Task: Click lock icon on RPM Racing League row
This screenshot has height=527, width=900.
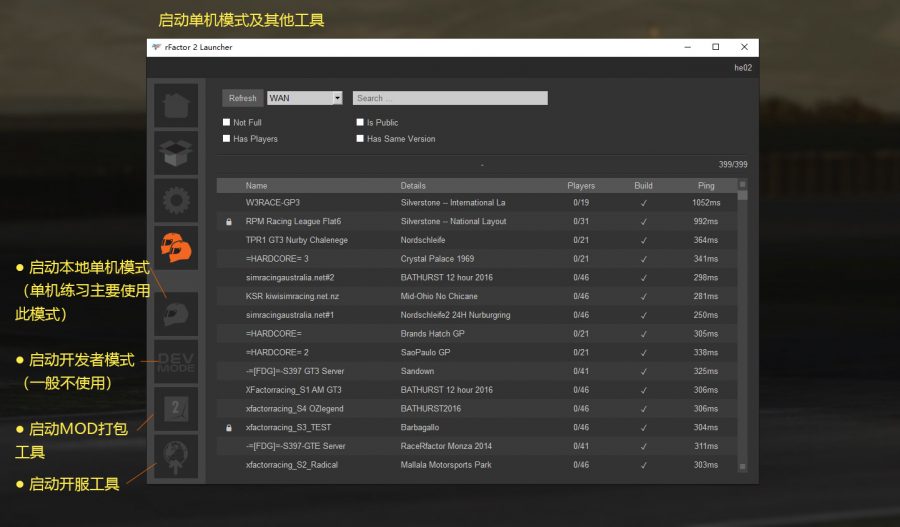Action: [229, 222]
